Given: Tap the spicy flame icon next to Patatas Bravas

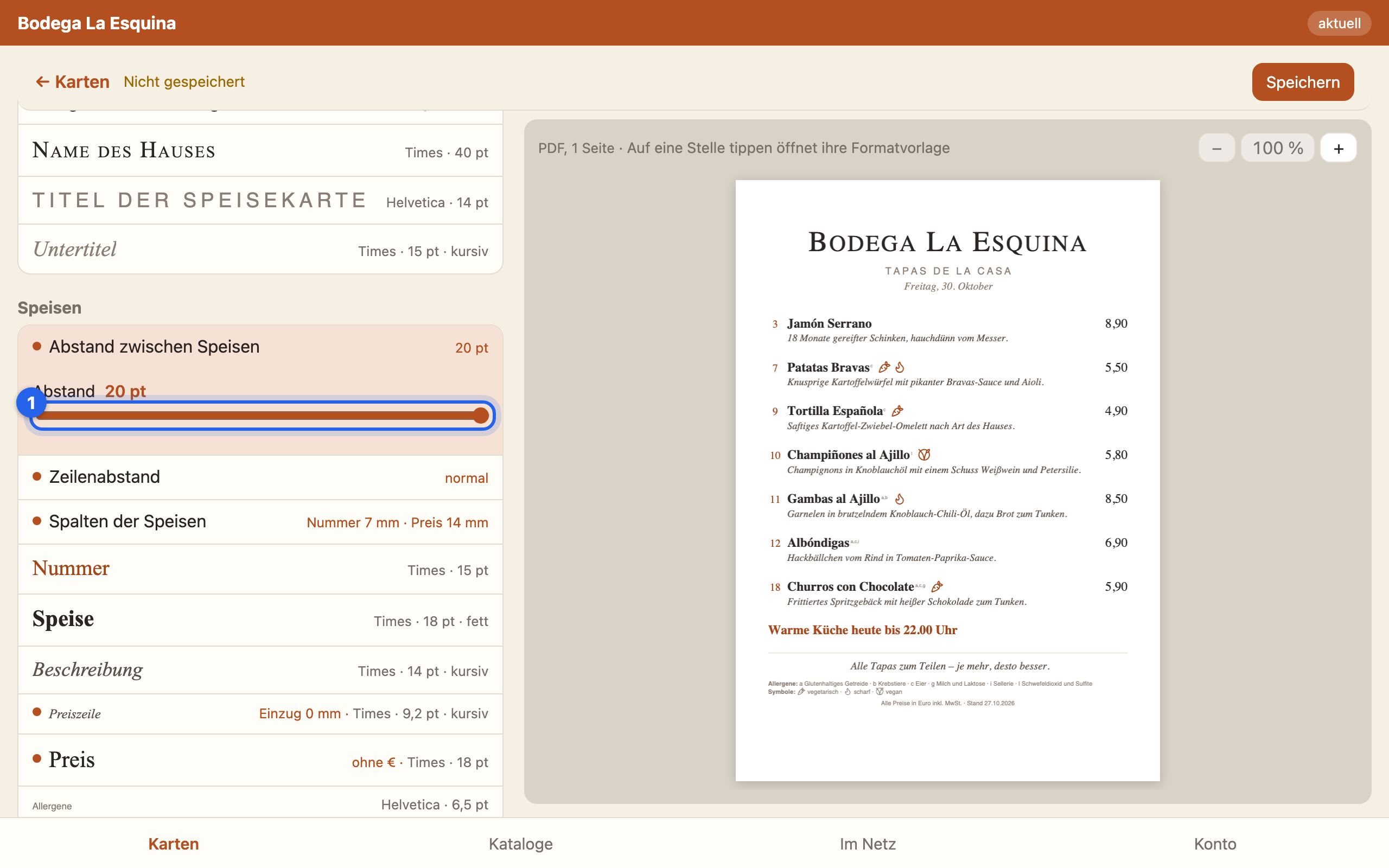Looking at the screenshot, I should [x=900, y=367].
